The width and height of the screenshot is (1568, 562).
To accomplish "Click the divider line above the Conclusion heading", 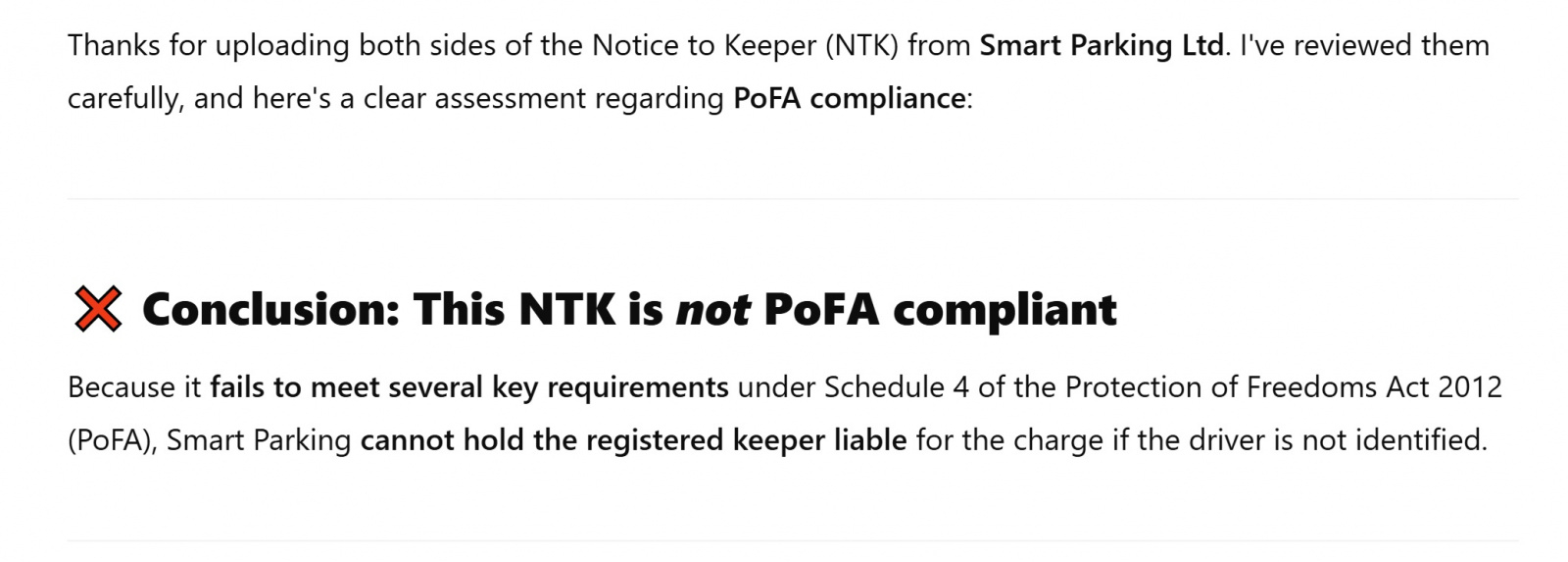I will (x=792, y=199).
